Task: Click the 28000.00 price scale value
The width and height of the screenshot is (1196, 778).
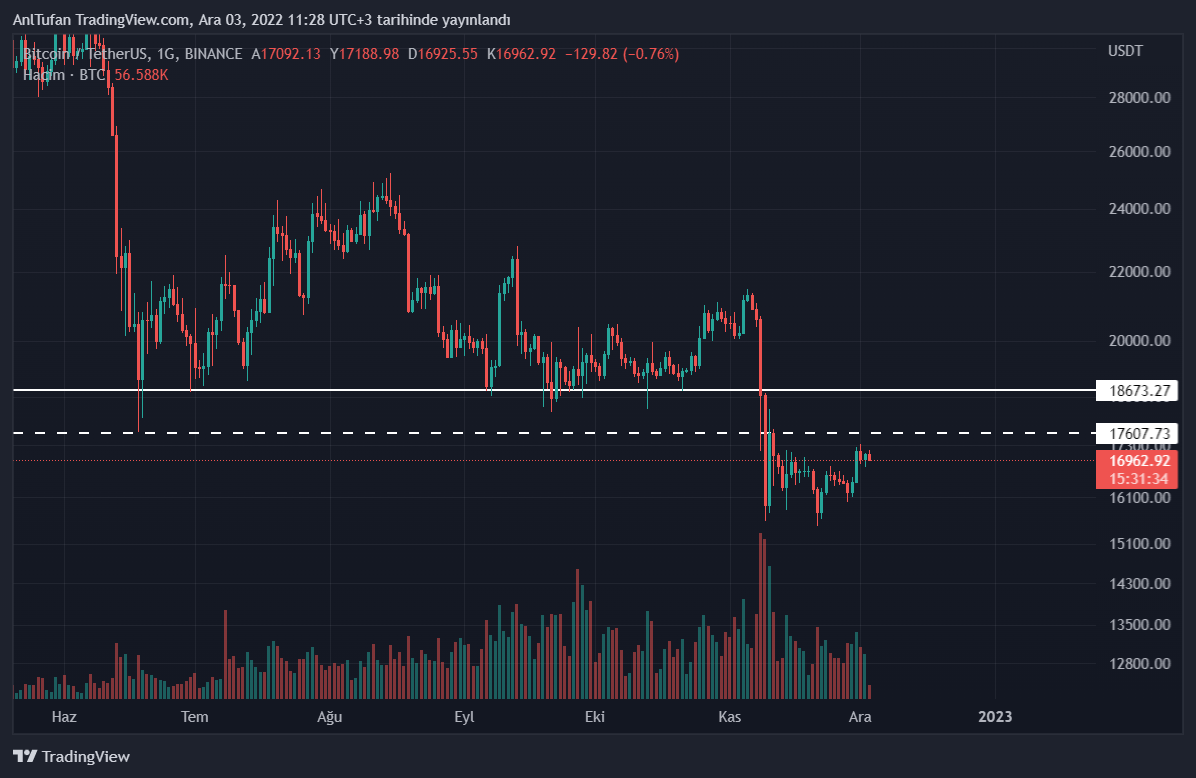Action: point(1138,98)
